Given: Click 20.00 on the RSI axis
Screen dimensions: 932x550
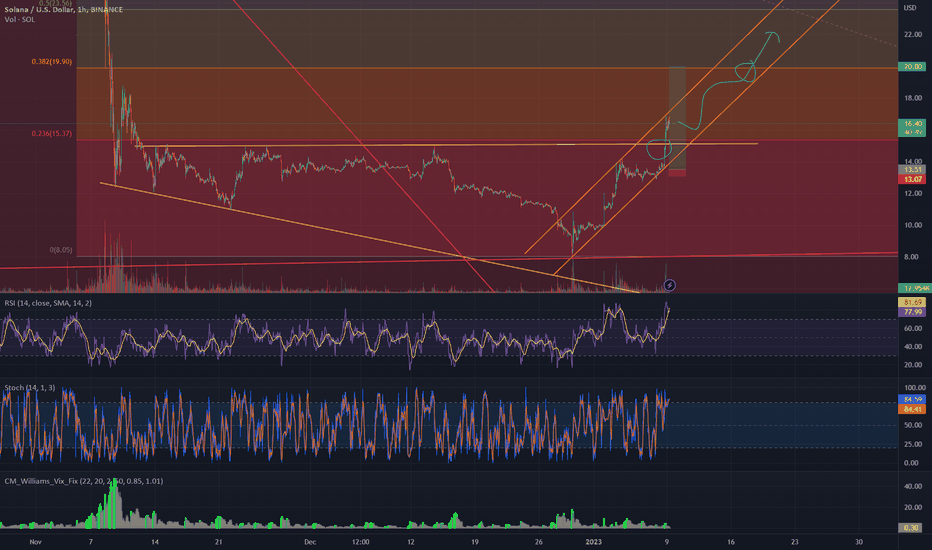Looking at the screenshot, I should tap(913, 365).
